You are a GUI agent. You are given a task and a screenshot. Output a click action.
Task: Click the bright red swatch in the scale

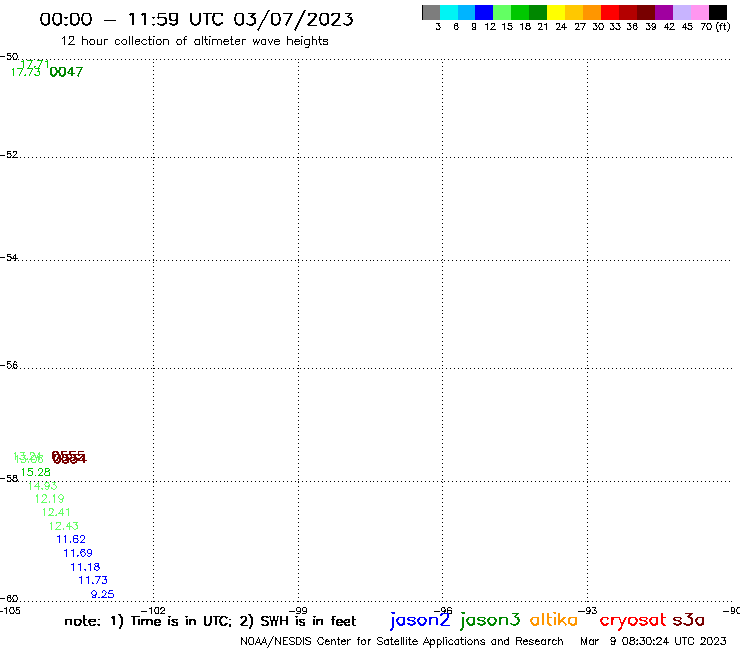610,12
